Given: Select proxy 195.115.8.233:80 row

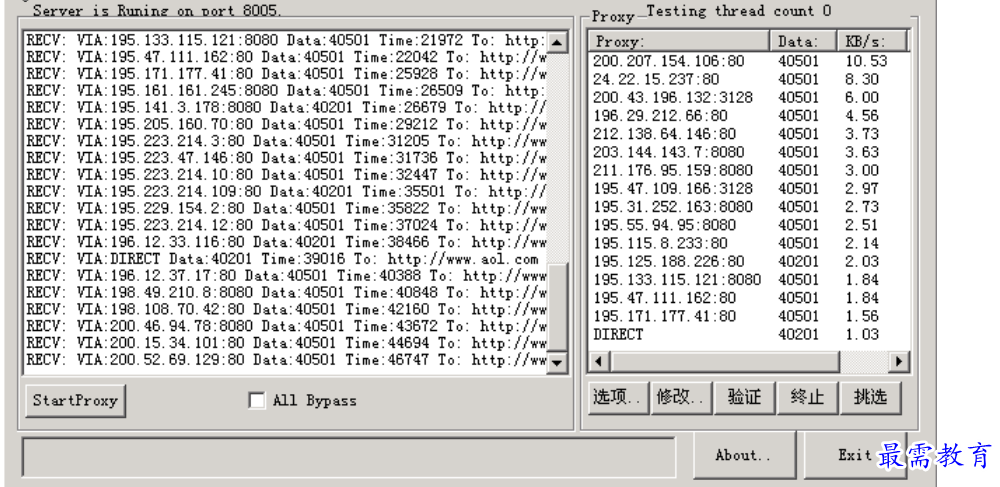Looking at the screenshot, I should (749, 244).
